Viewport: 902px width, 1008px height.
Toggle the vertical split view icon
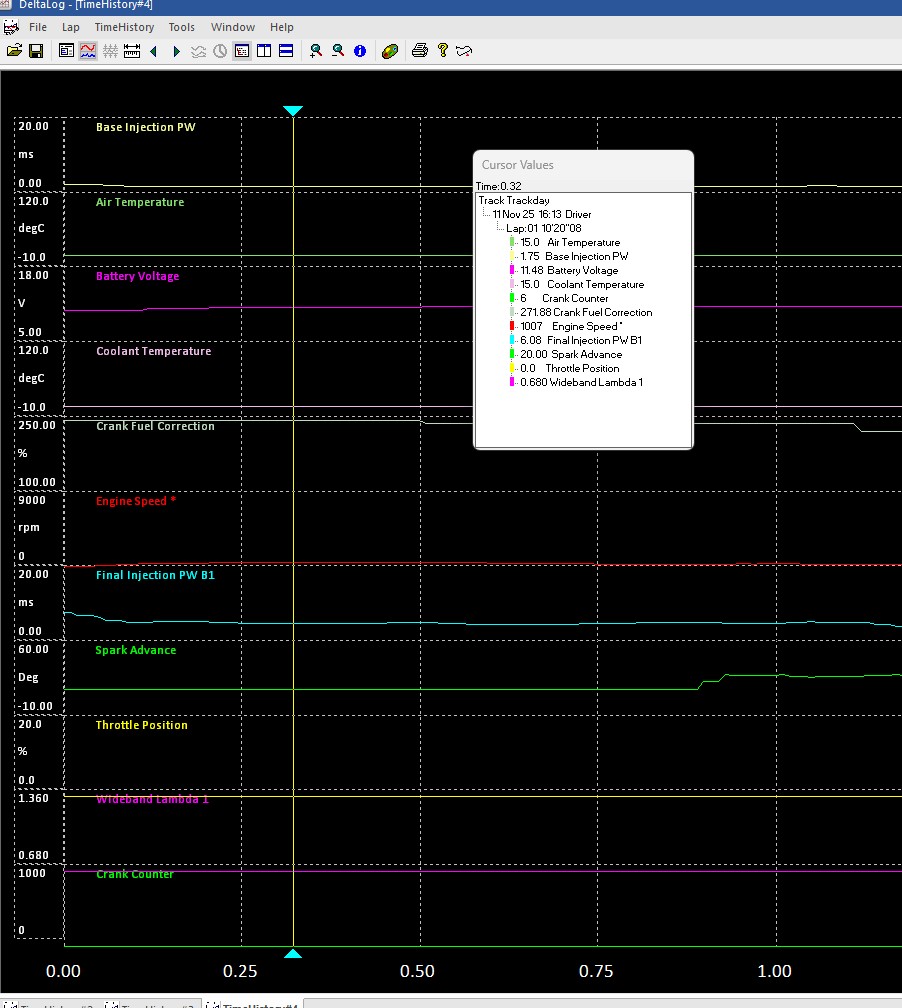coord(264,50)
